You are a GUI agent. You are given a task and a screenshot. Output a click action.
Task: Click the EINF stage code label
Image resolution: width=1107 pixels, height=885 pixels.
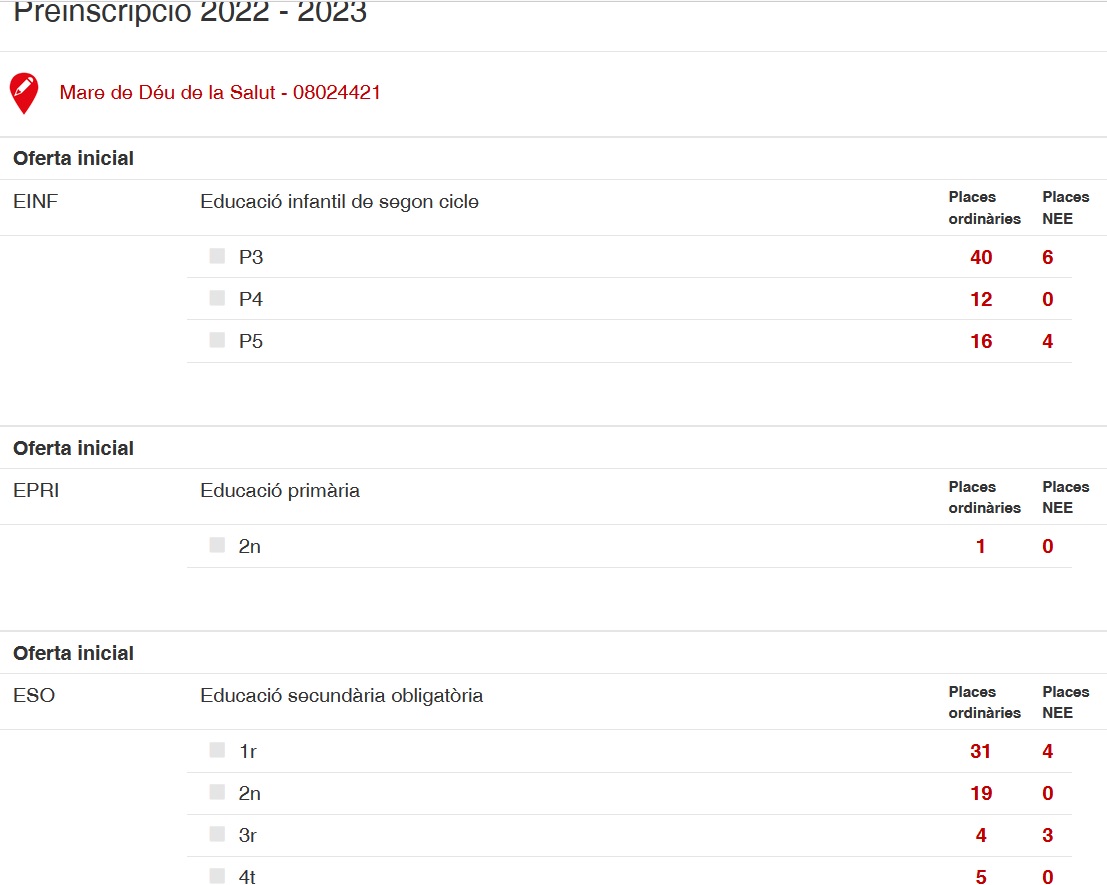coord(36,202)
